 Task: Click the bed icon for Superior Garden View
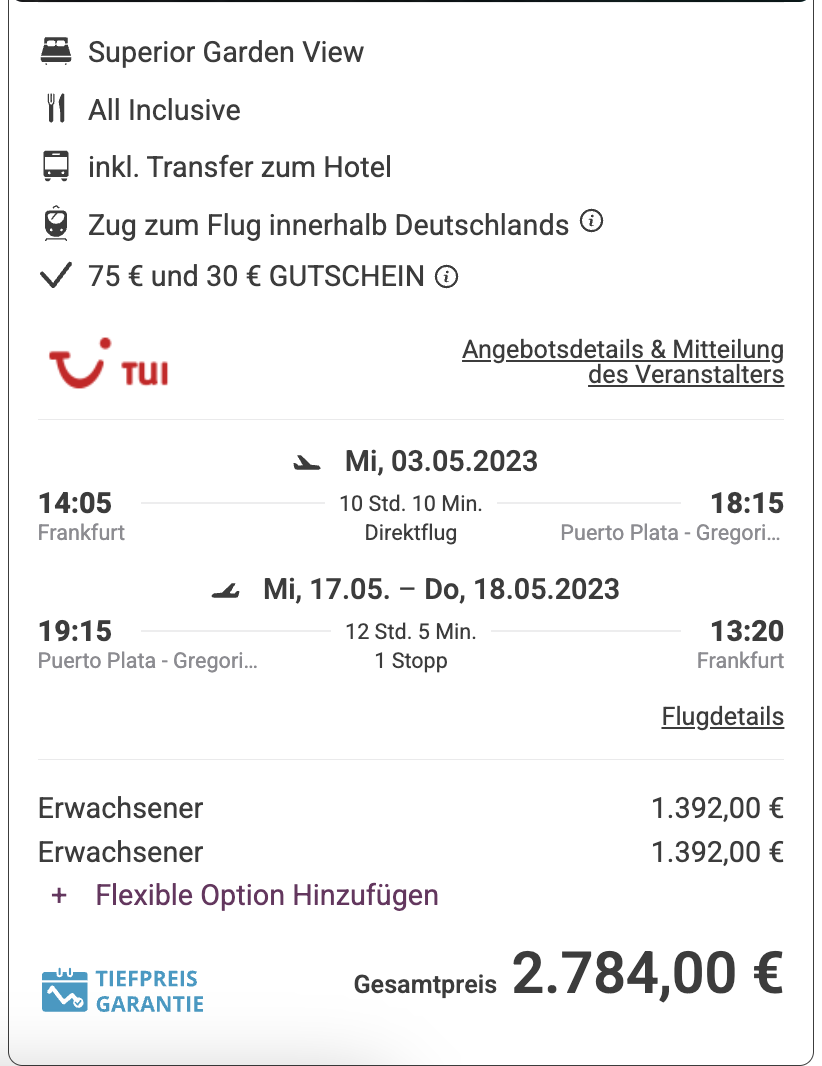tap(56, 52)
